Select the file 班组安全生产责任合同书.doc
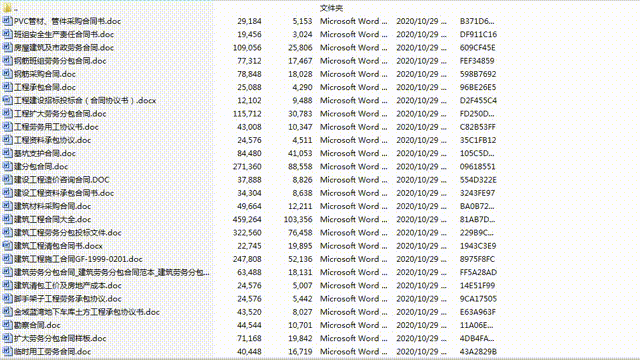This screenshot has width=640, height=360. pos(64,34)
